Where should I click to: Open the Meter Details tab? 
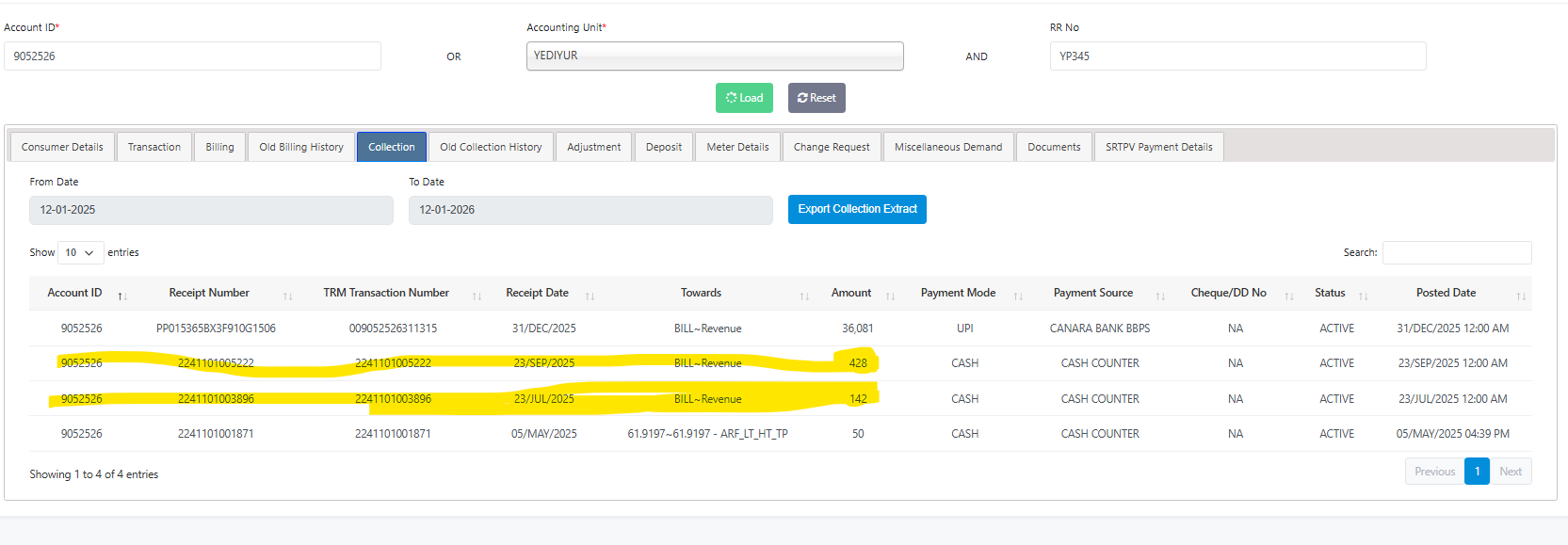pyautogui.click(x=737, y=147)
